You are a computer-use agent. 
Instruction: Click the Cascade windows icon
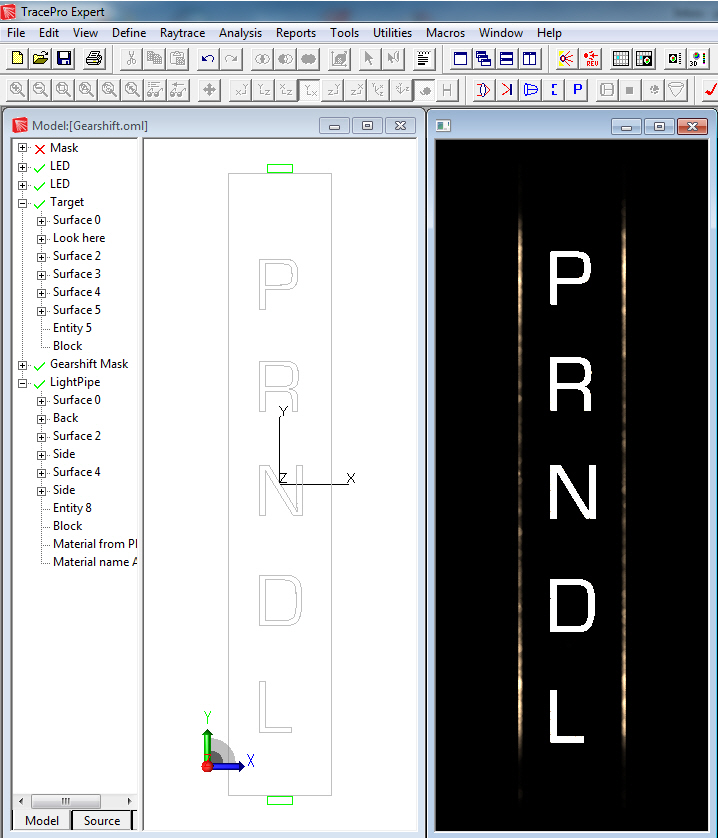tap(483, 58)
